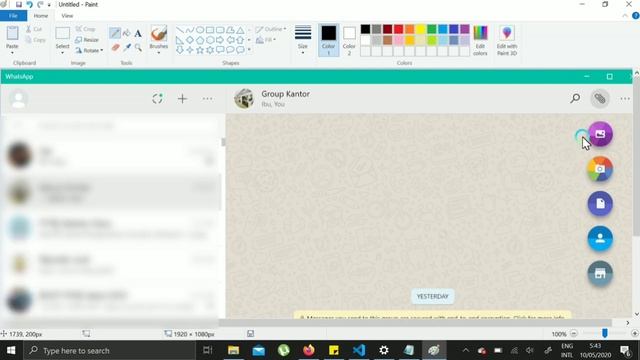Open the shape Outline dropdown
Image resolution: width=640 pixels, height=360 pixels.
point(271,29)
